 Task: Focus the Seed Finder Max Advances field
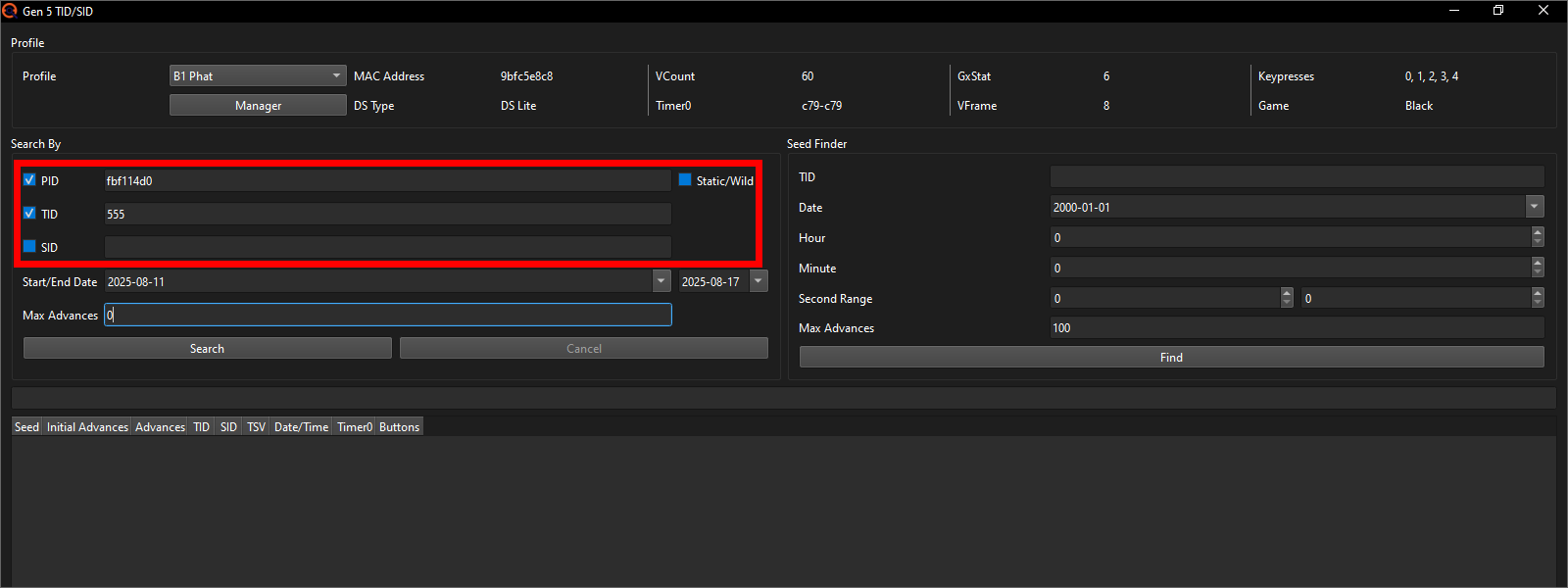pos(1297,327)
